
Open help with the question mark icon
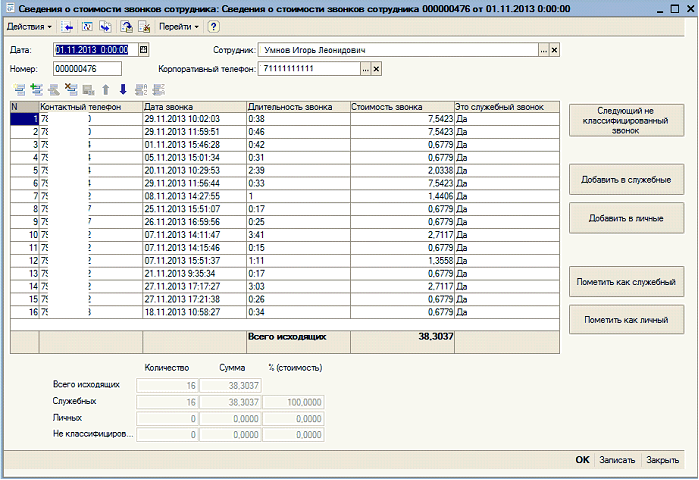click(x=213, y=27)
